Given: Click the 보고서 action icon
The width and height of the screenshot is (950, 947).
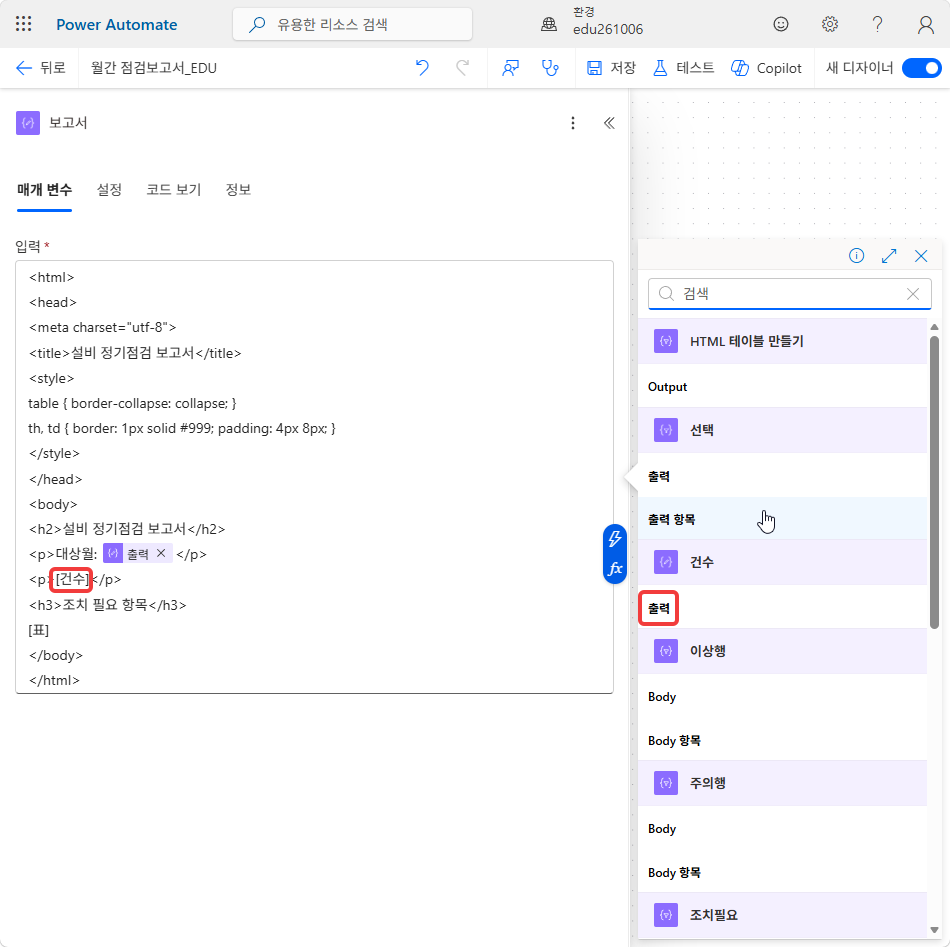Looking at the screenshot, I should point(28,123).
